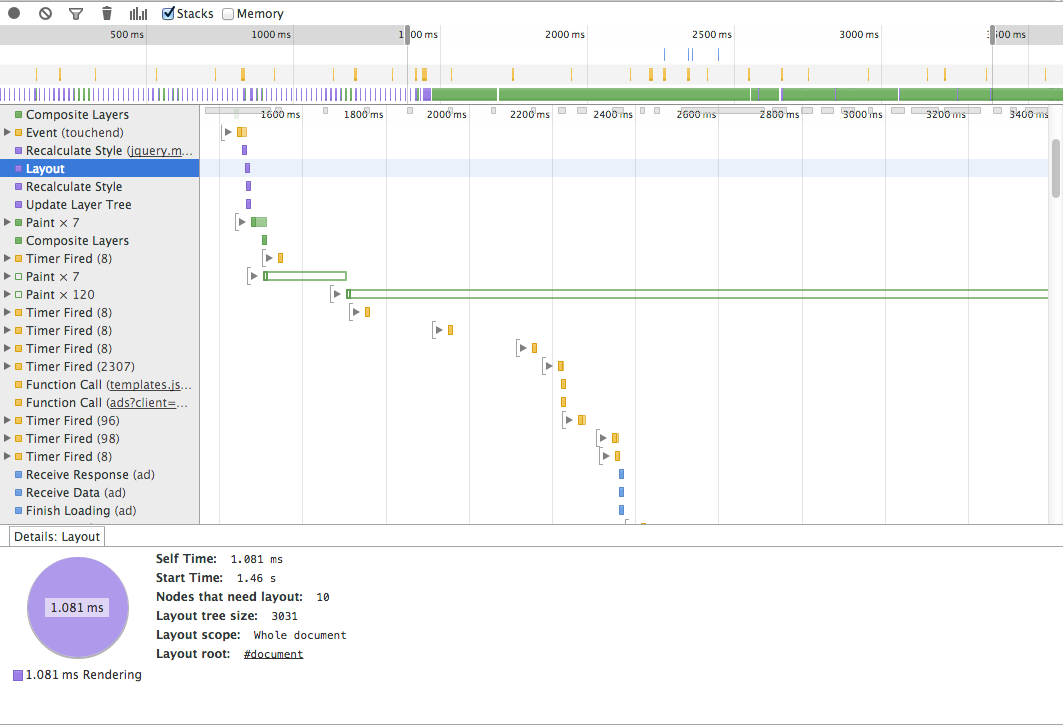
Task: Click the vertical scrollbar of records panel
Action: click(1056, 168)
